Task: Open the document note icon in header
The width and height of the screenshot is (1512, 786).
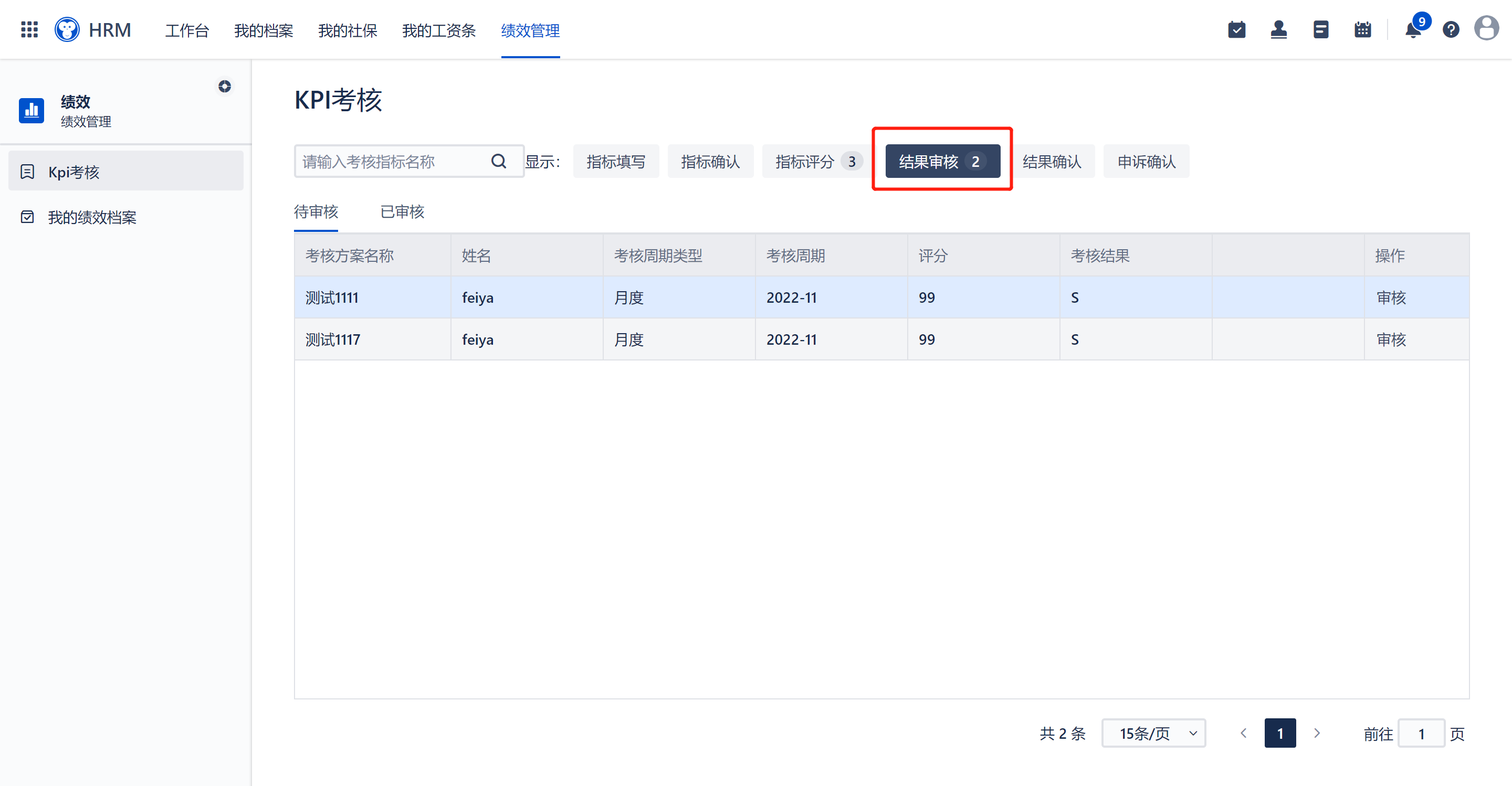Action: point(1321,29)
